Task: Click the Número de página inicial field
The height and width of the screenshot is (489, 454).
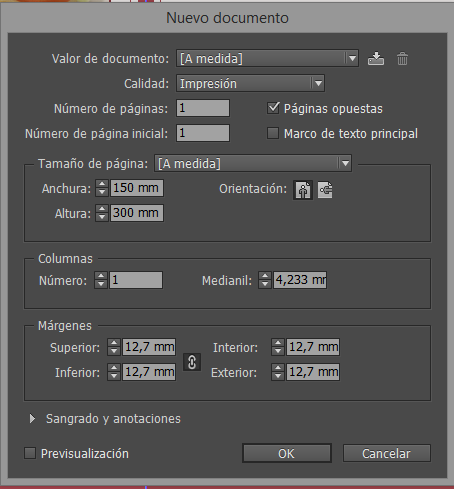Action: [x=203, y=133]
